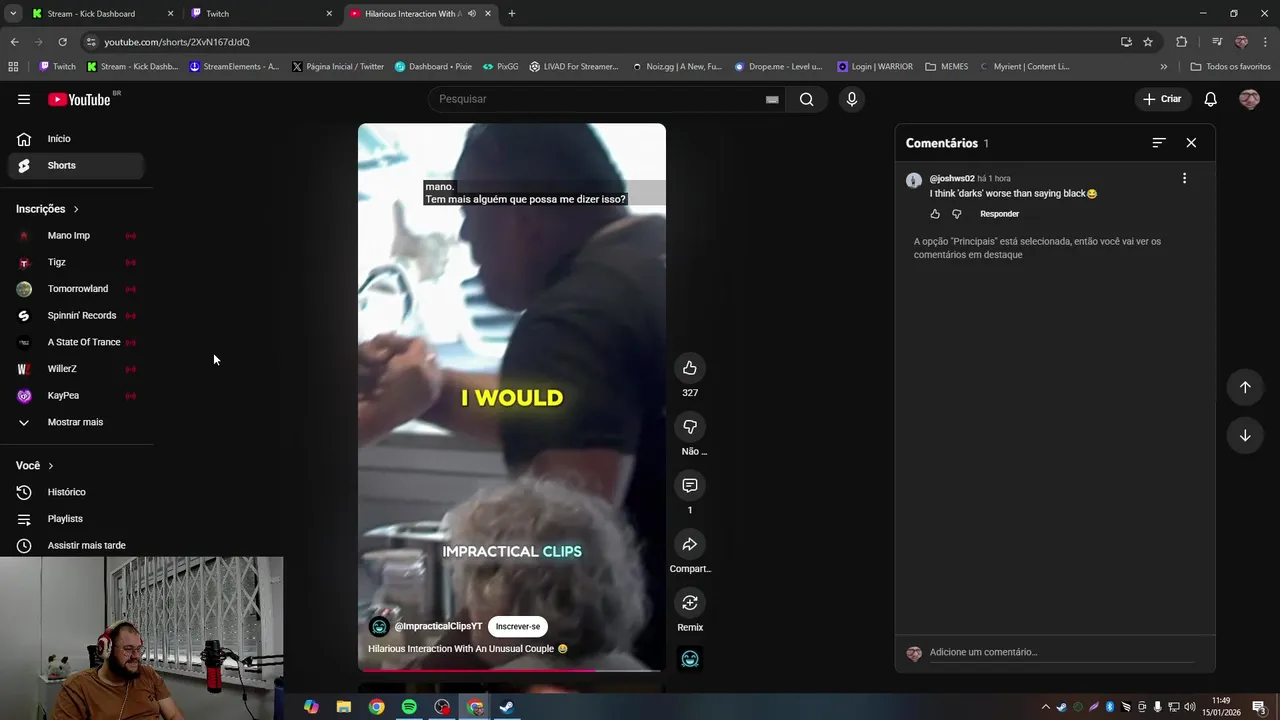
Task: Expand the Inscrições section
Action: 47,209
